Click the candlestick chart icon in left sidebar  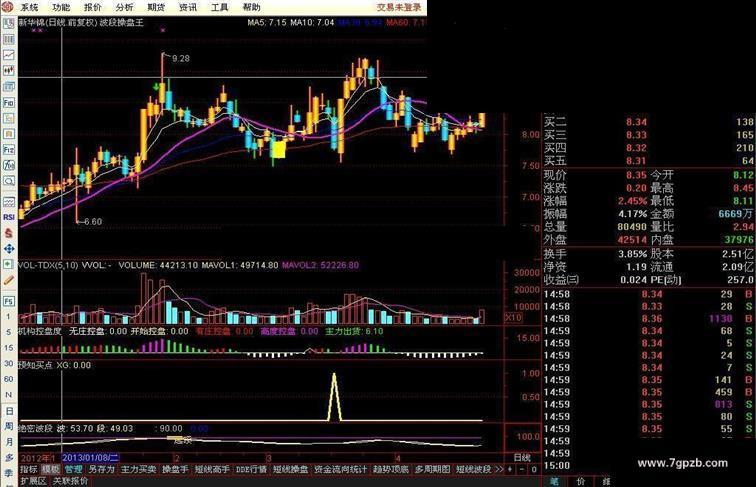9,71
